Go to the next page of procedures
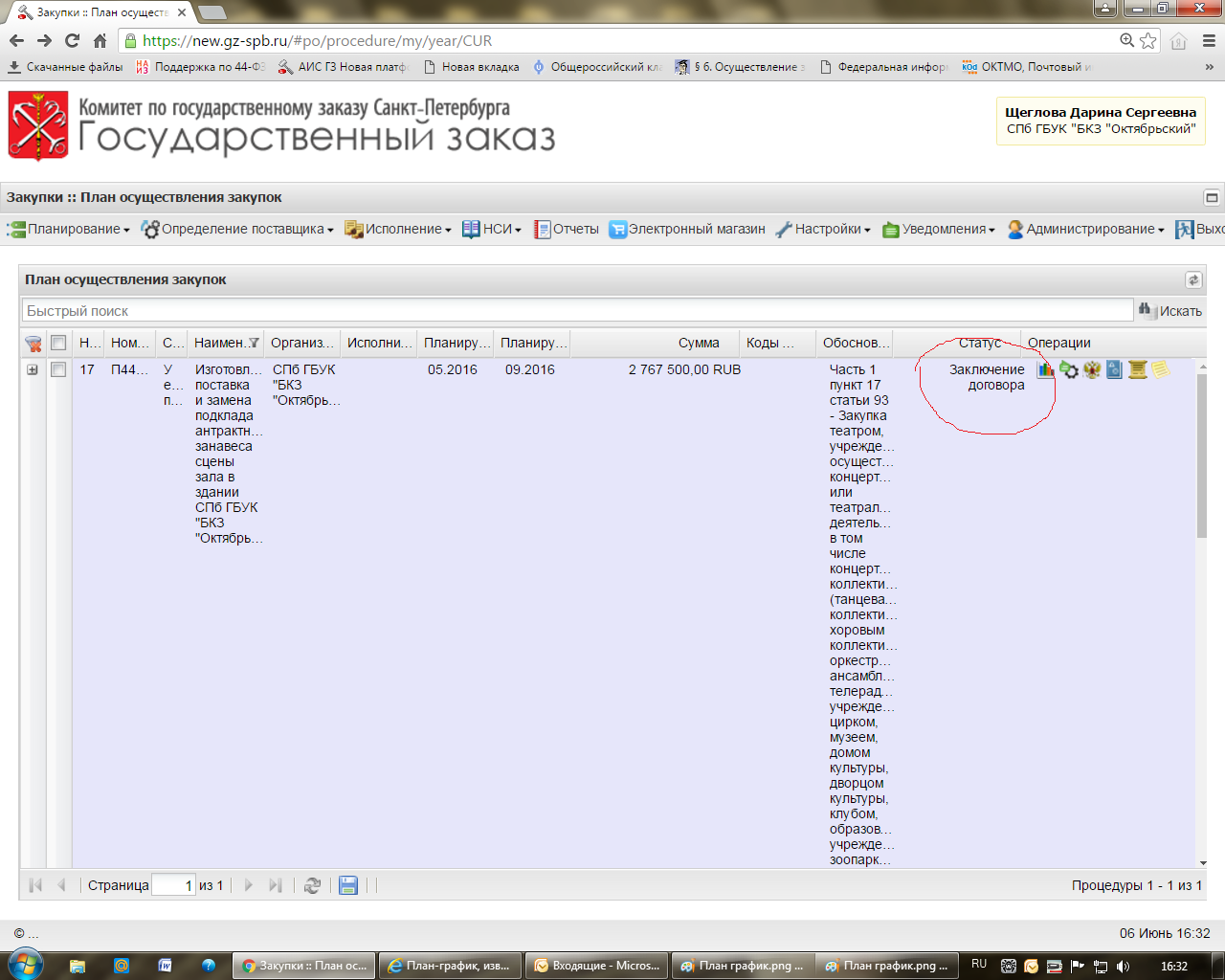The image size is (1225, 980). 249,885
